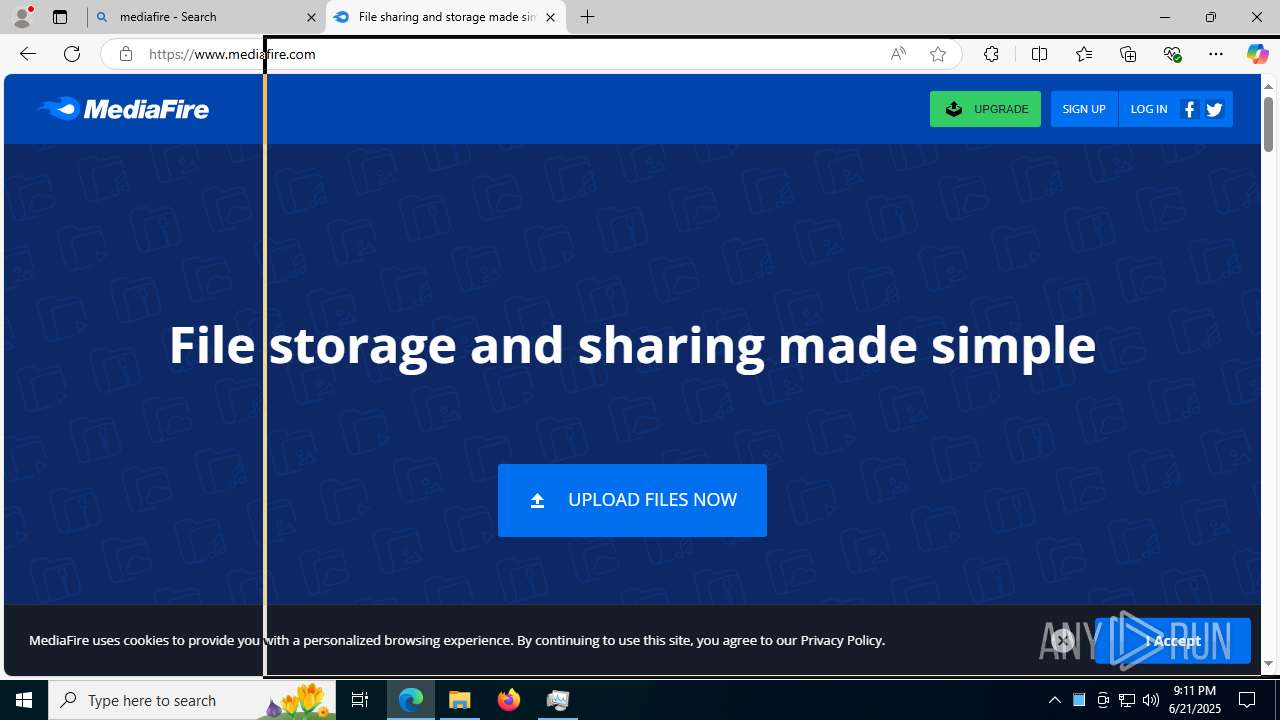
Task: Click the green UPGRADE button
Action: click(985, 109)
